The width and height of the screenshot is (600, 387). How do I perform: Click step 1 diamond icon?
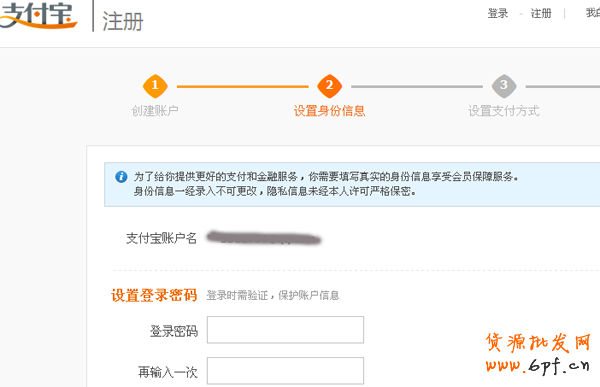(155, 86)
